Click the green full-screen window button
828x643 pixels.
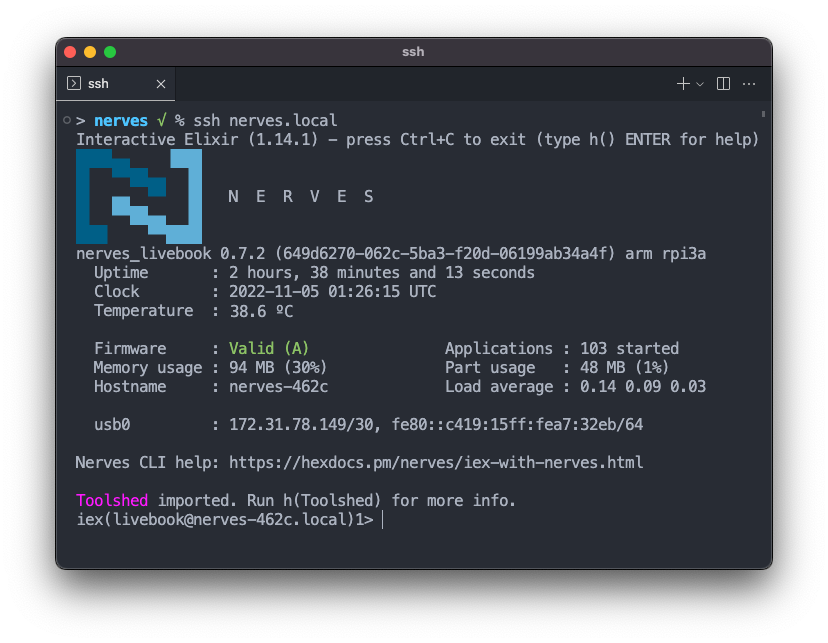point(110,52)
